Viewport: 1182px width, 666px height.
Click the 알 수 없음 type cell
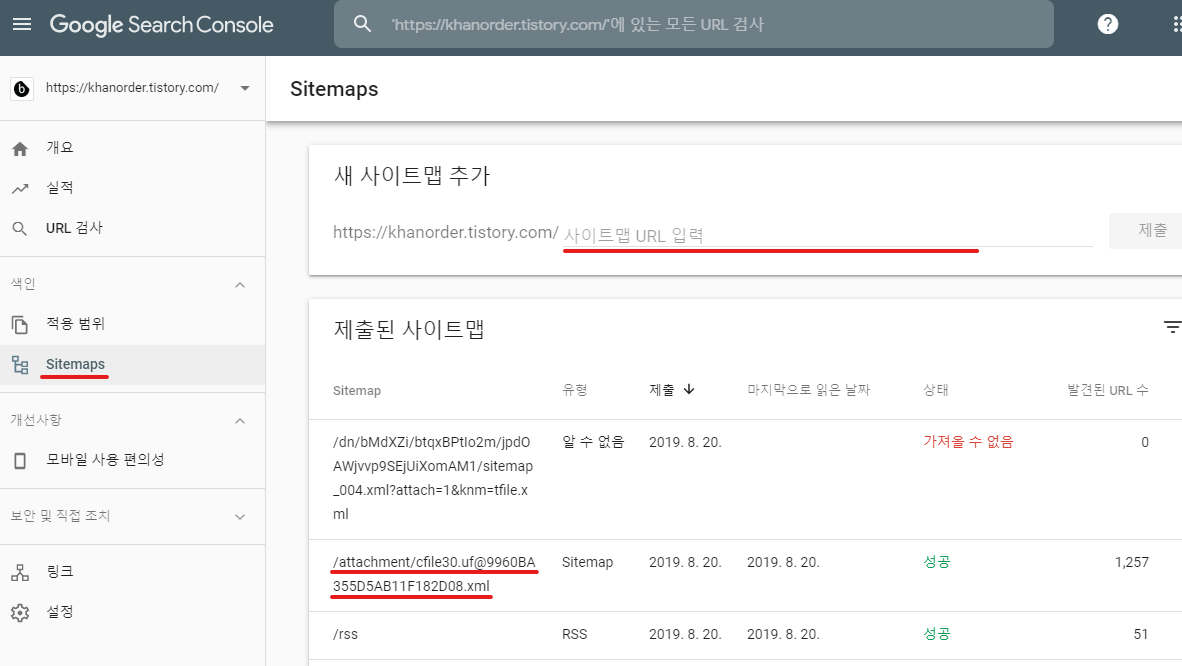593,442
